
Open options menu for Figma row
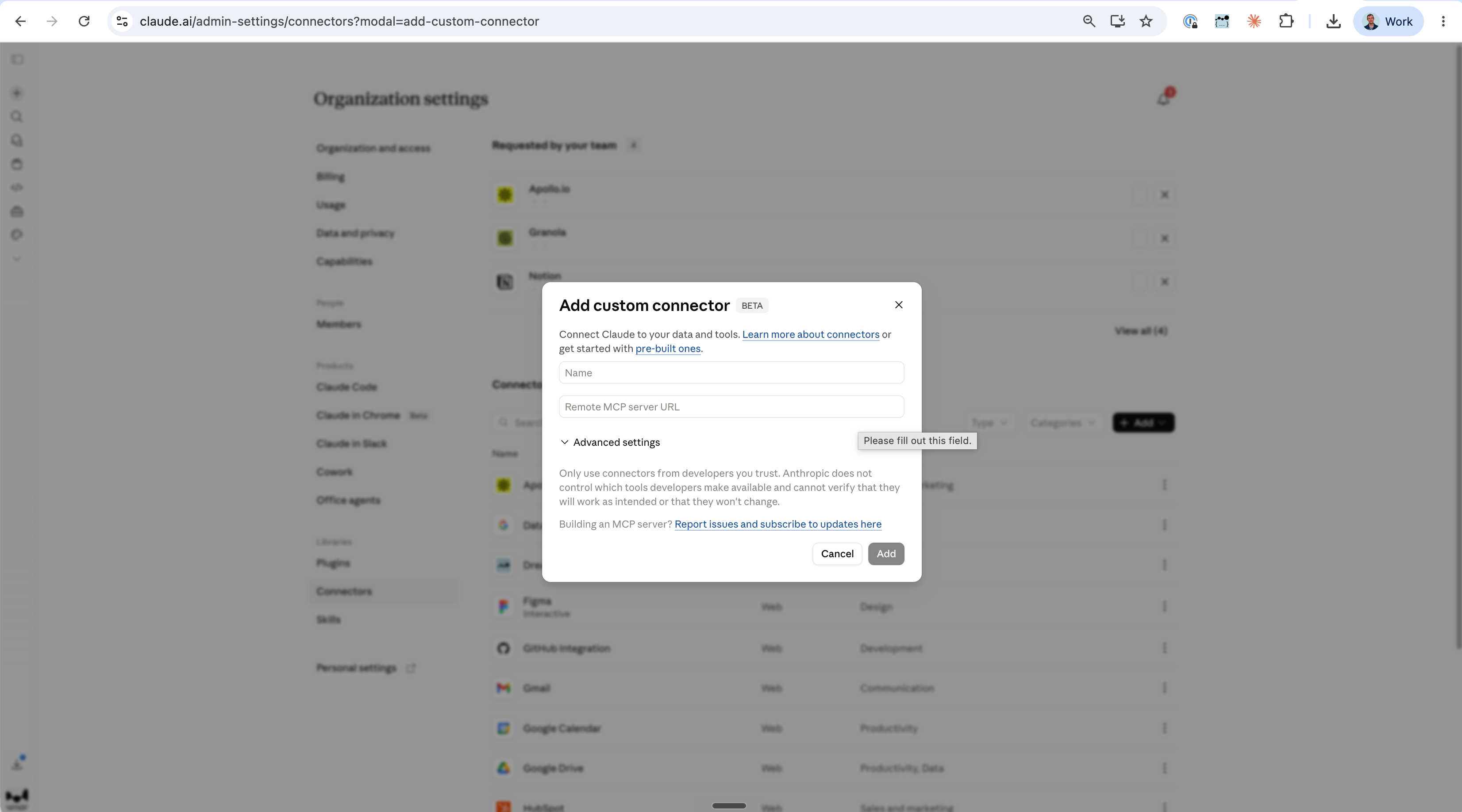[x=1165, y=607]
